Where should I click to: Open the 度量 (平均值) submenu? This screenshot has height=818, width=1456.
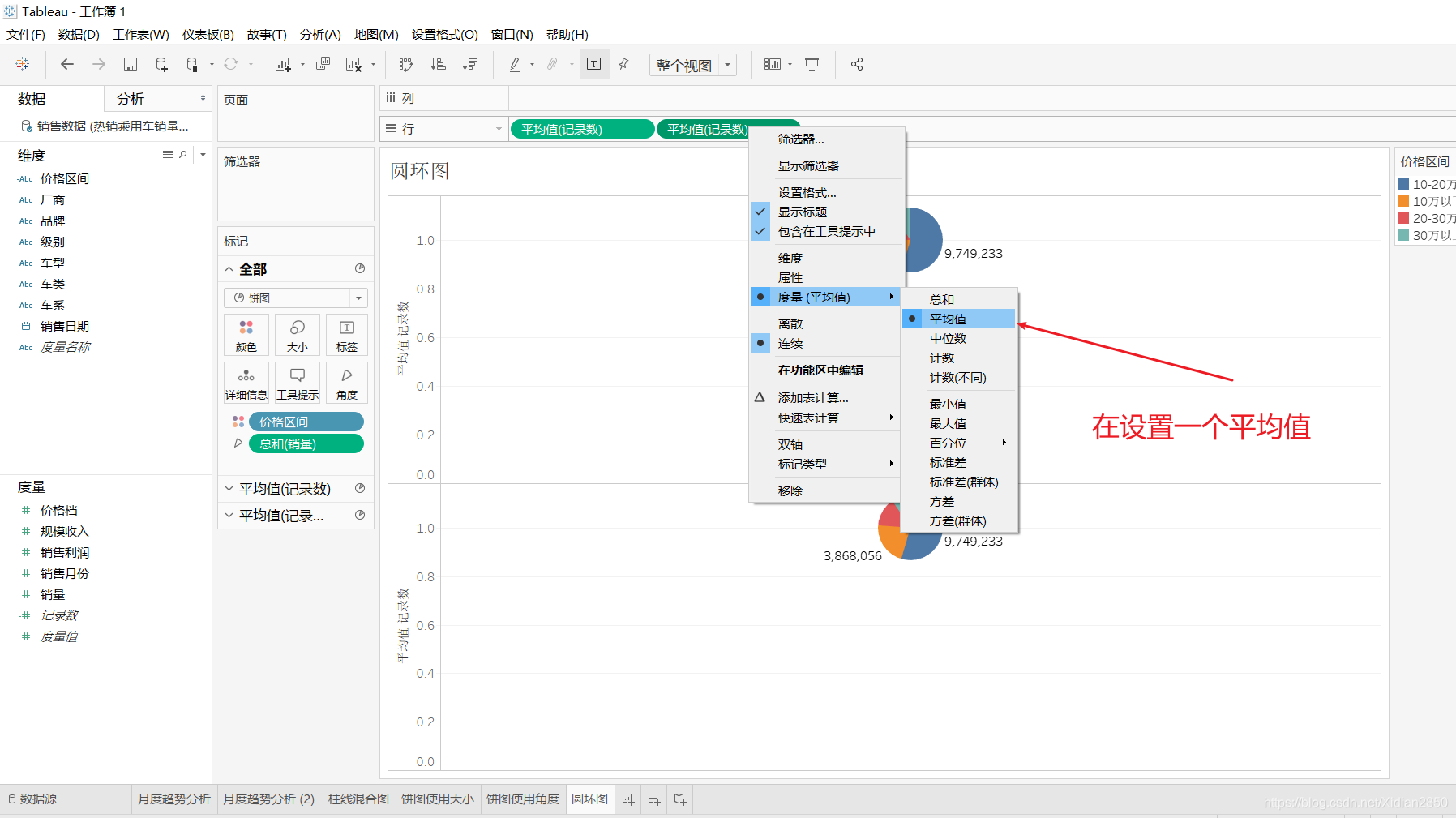coord(826,298)
